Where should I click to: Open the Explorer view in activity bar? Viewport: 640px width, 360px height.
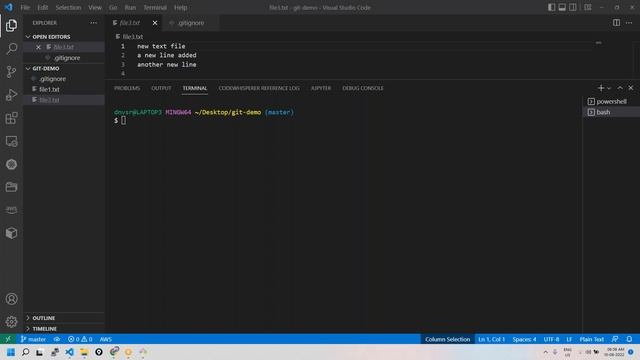tap(11, 25)
